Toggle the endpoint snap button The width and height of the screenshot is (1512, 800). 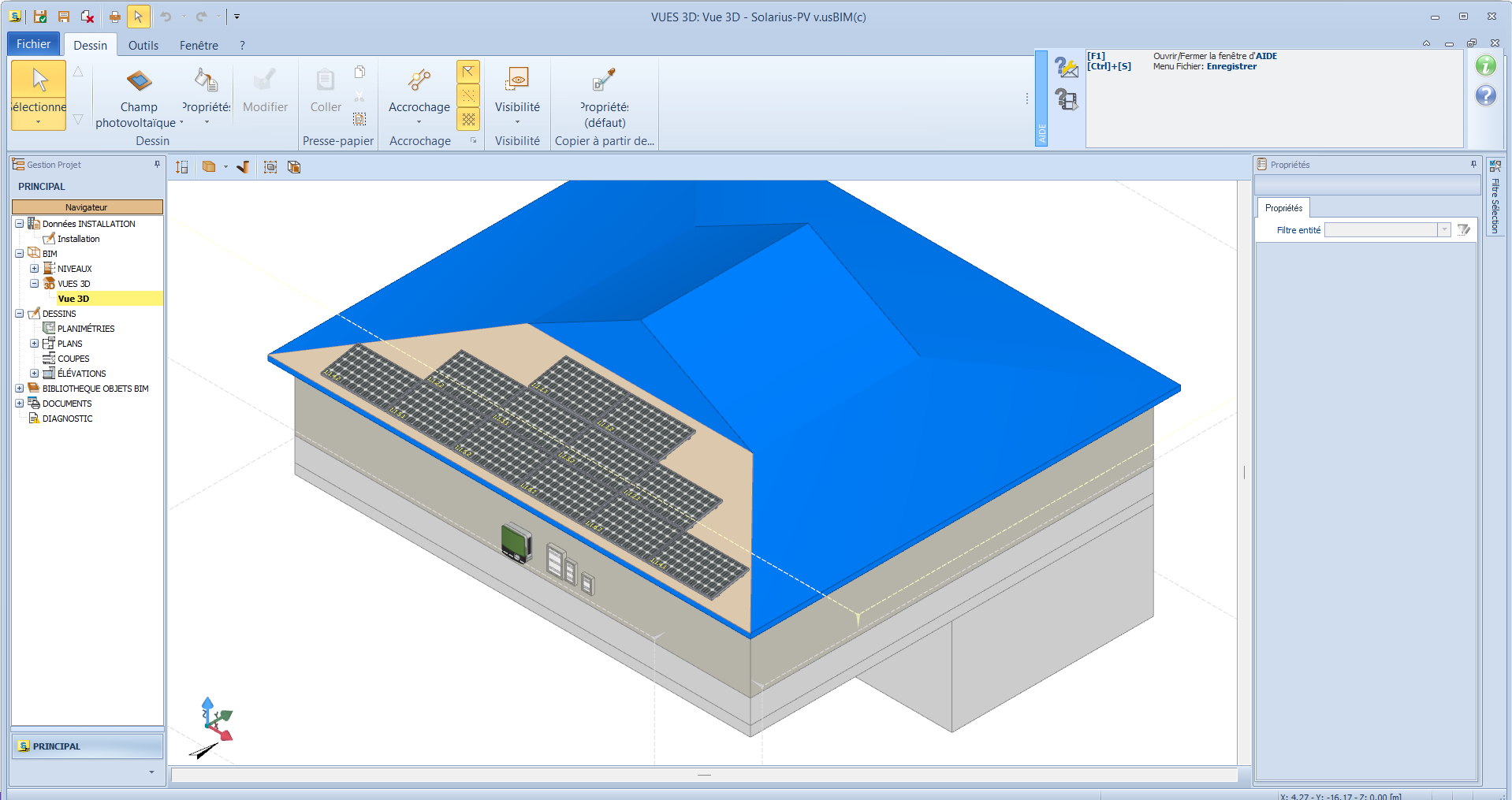pyautogui.click(x=468, y=73)
